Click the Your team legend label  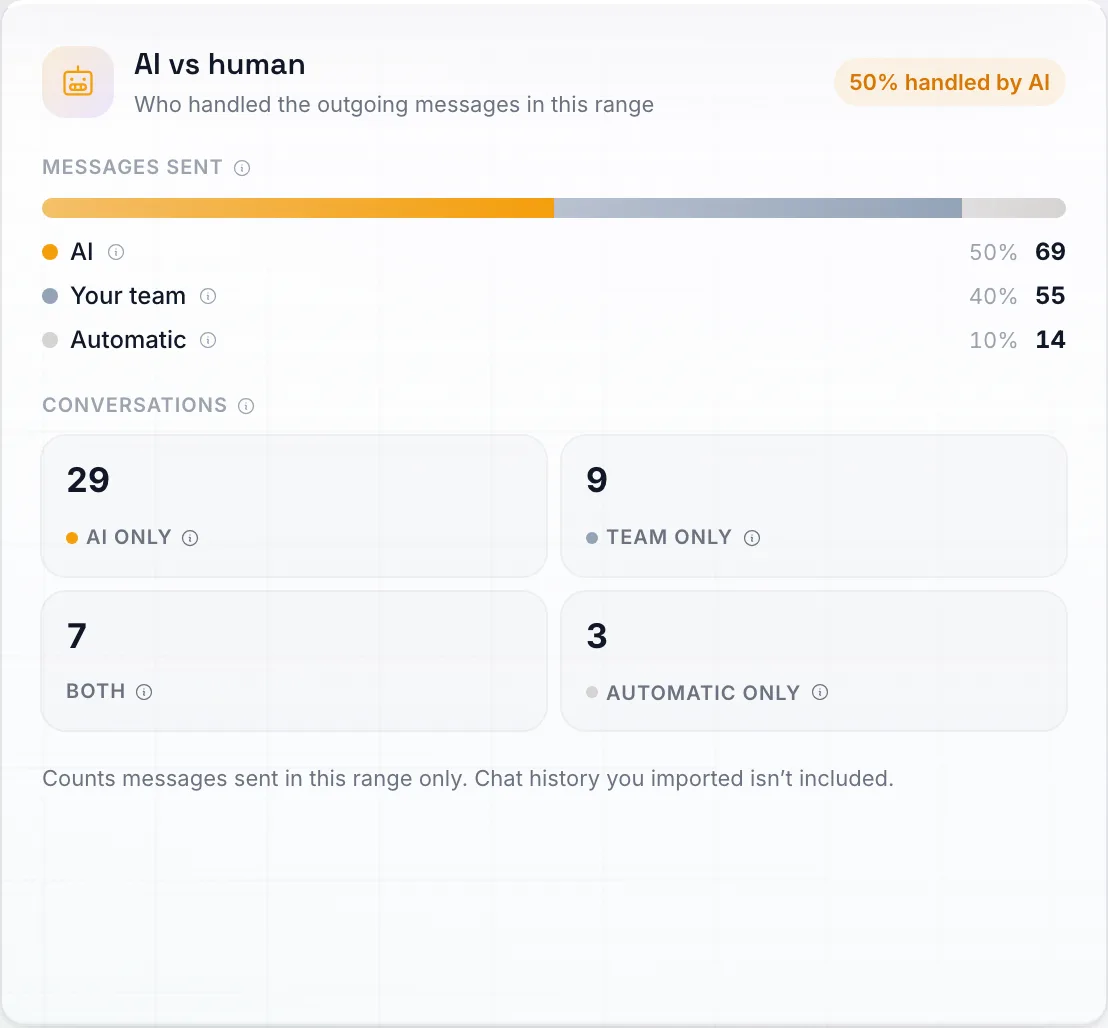128,296
